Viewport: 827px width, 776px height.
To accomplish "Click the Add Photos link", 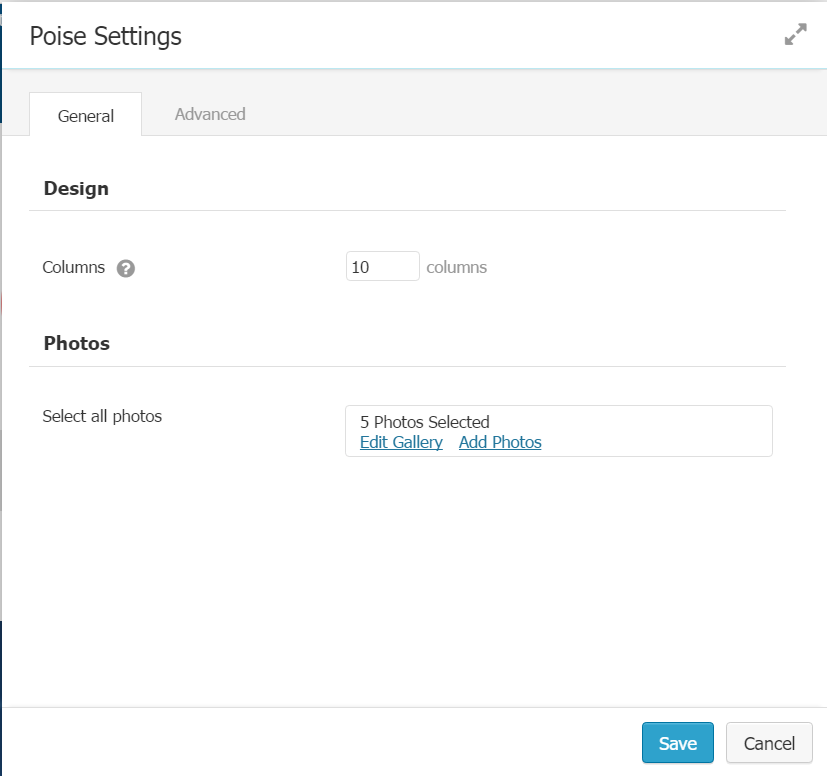I will (x=500, y=442).
